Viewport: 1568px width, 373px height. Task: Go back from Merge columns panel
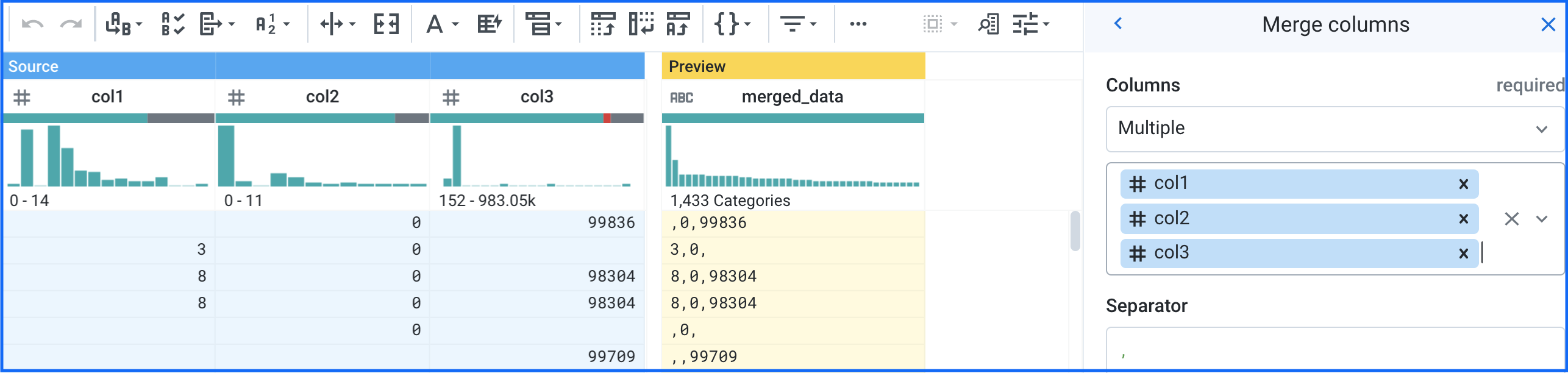(x=1118, y=24)
